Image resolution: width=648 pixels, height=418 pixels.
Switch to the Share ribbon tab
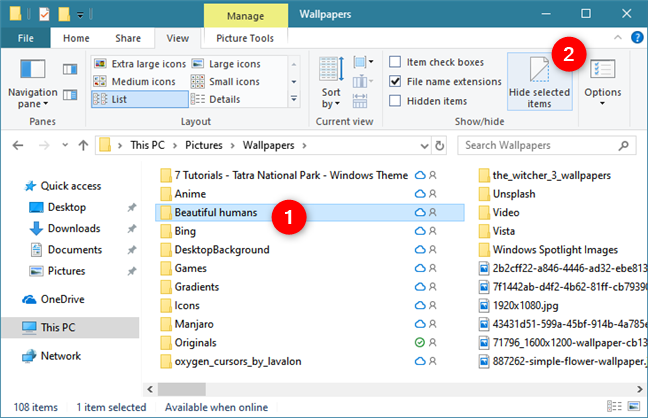(x=128, y=38)
